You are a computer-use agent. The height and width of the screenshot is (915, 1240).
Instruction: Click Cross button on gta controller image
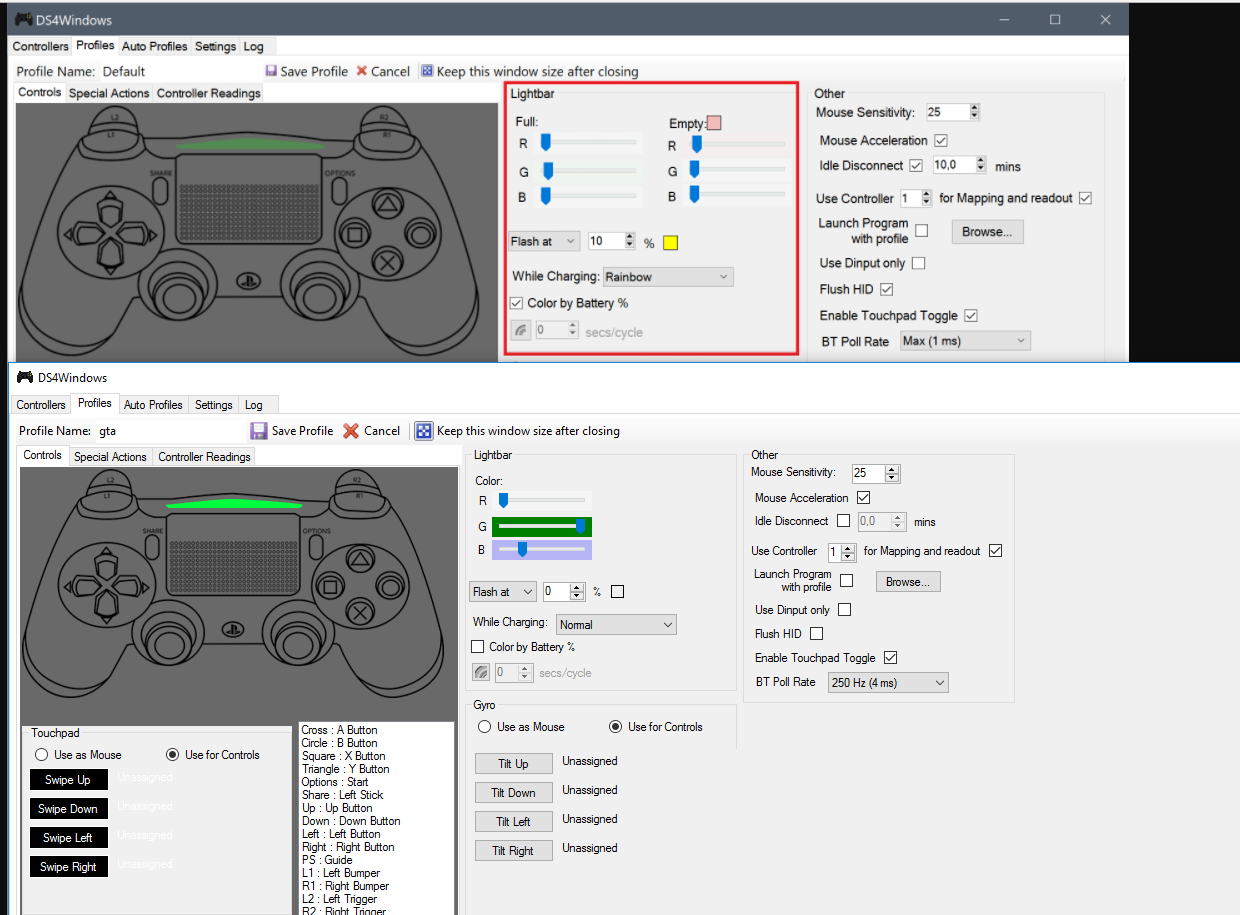click(x=359, y=613)
